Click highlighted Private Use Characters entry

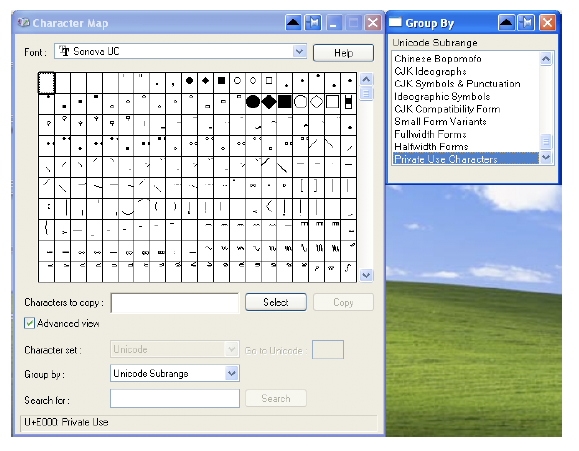click(x=466, y=159)
